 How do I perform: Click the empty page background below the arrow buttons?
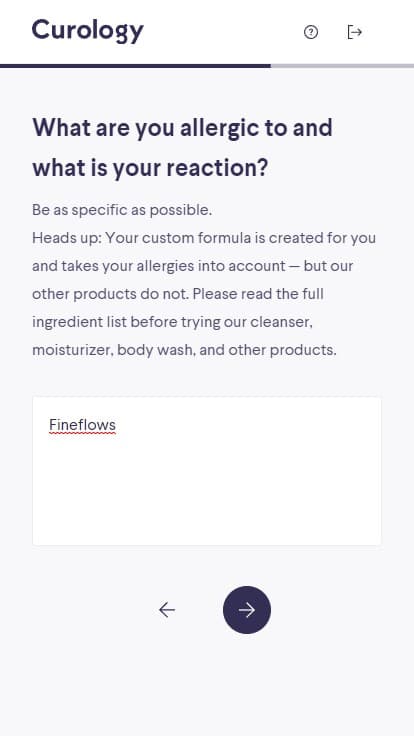pyautogui.click(x=207, y=685)
